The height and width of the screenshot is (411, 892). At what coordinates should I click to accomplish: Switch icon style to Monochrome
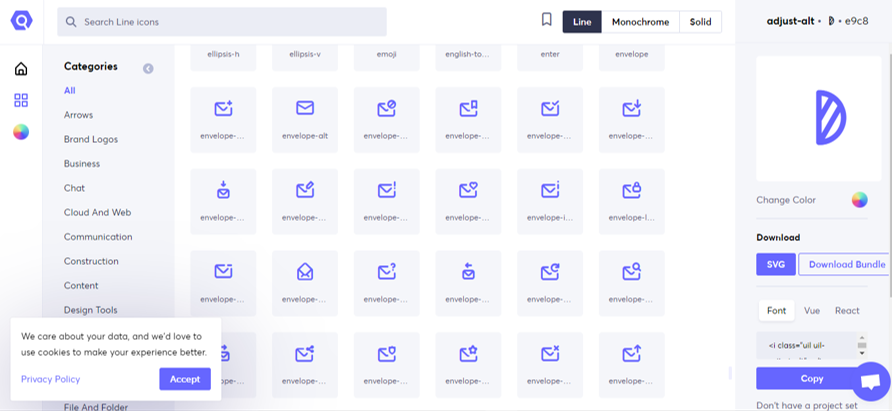click(x=641, y=22)
